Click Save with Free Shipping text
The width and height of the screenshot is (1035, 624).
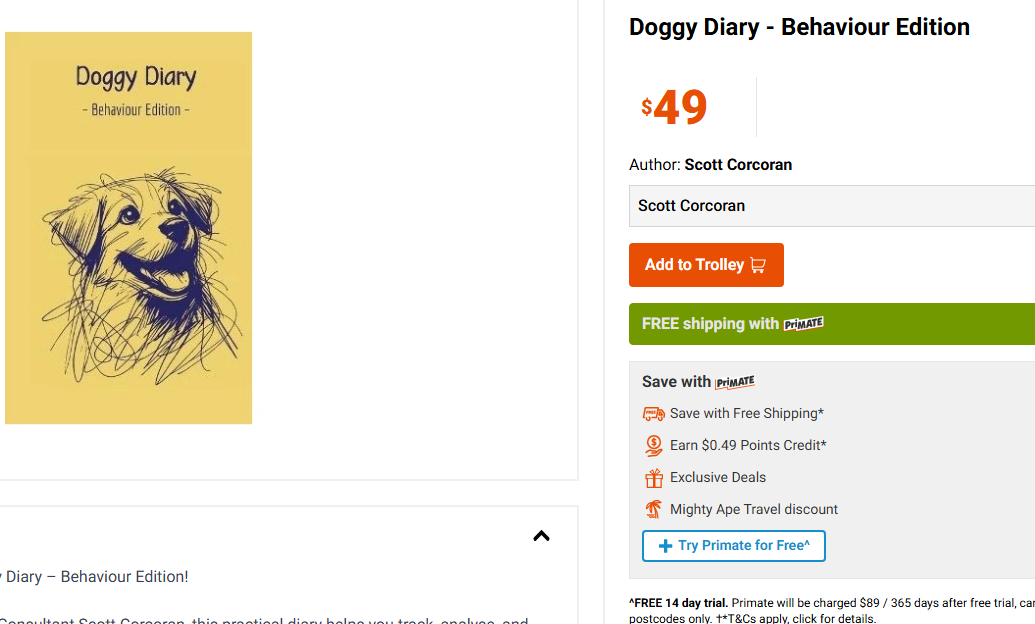(747, 414)
